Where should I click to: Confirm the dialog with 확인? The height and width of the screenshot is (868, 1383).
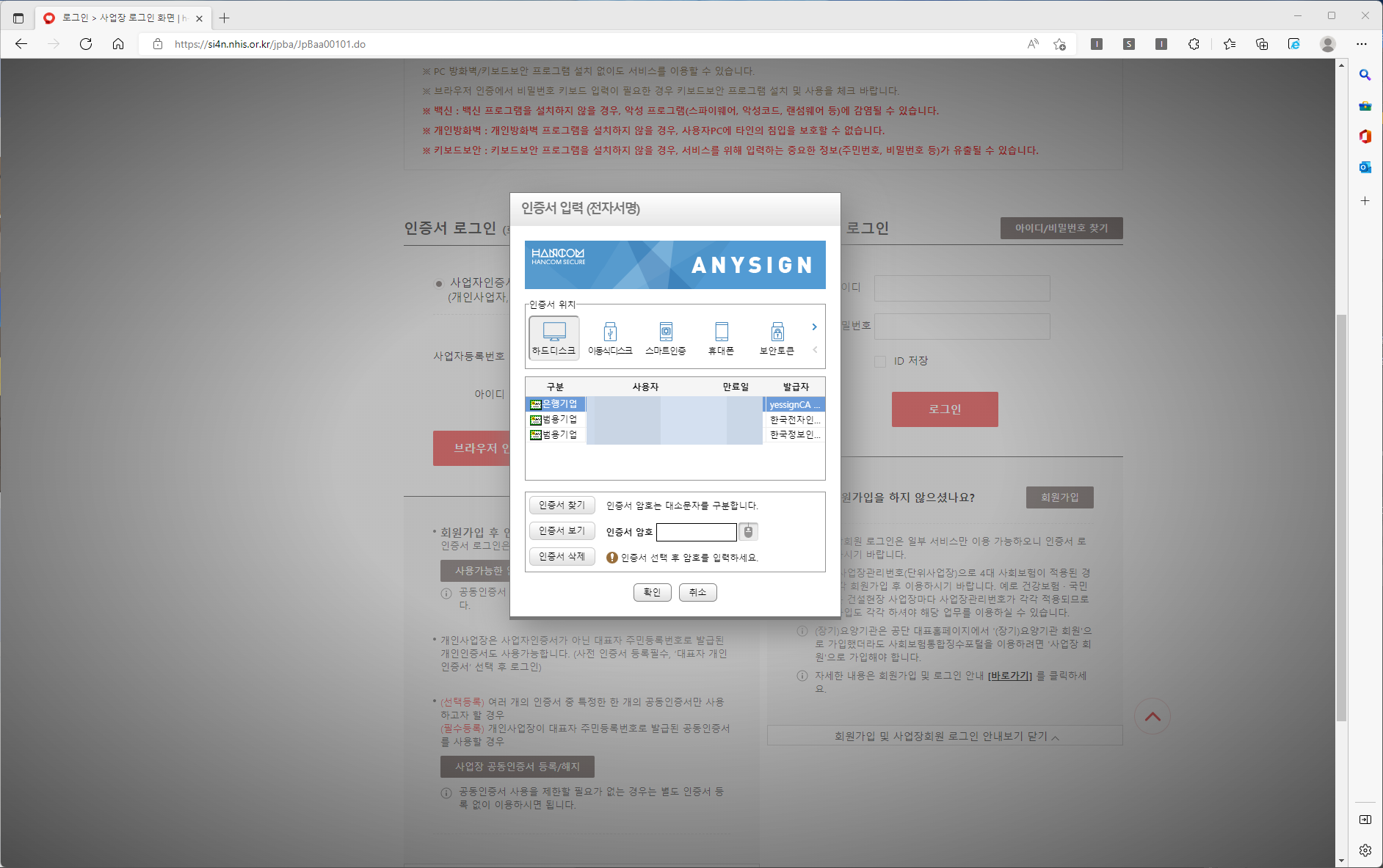tap(653, 593)
